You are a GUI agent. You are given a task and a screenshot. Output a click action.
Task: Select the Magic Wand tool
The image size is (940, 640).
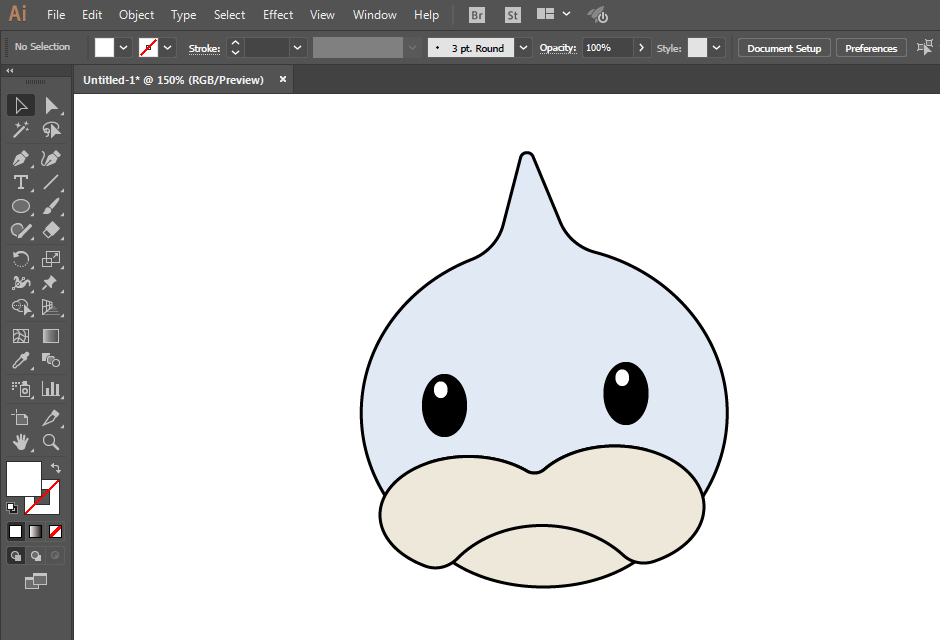(x=20, y=130)
